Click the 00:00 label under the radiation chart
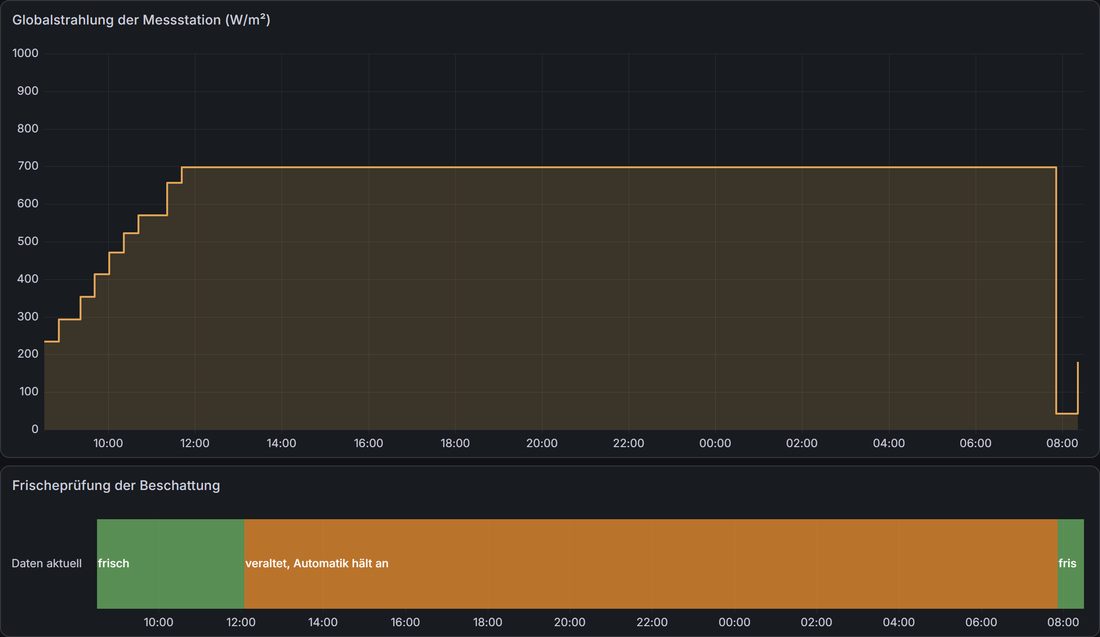This screenshot has width=1100, height=637. point(715,443)
